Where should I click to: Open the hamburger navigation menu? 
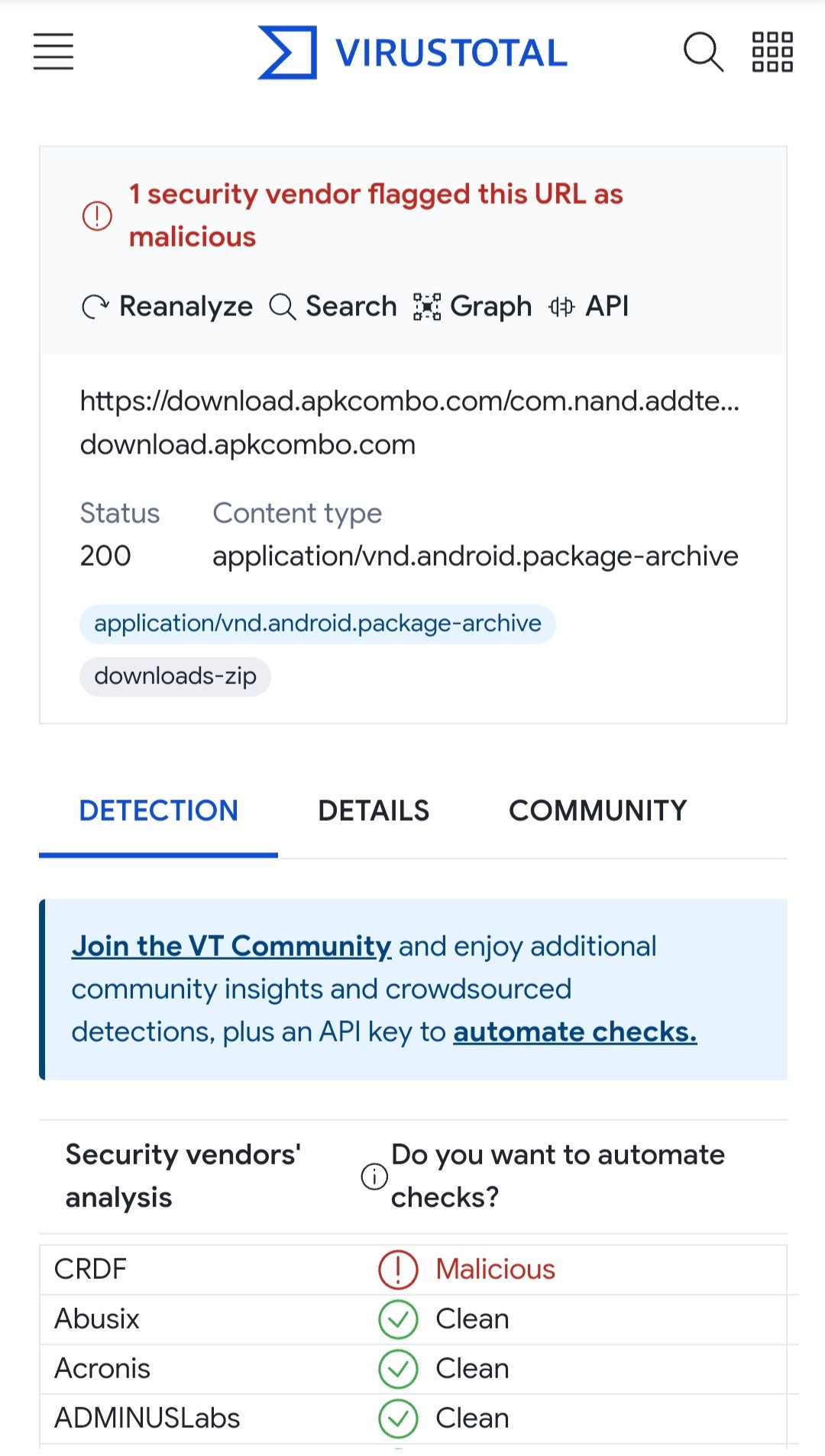click(53, 52)
